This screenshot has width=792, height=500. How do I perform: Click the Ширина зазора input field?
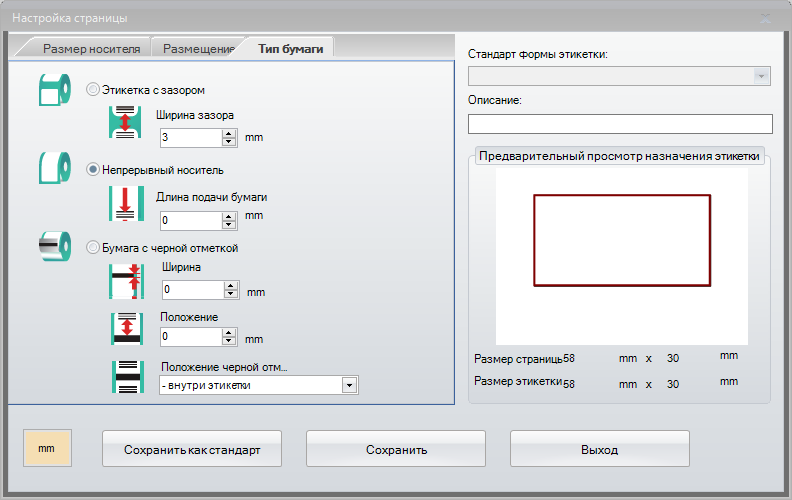191,137
